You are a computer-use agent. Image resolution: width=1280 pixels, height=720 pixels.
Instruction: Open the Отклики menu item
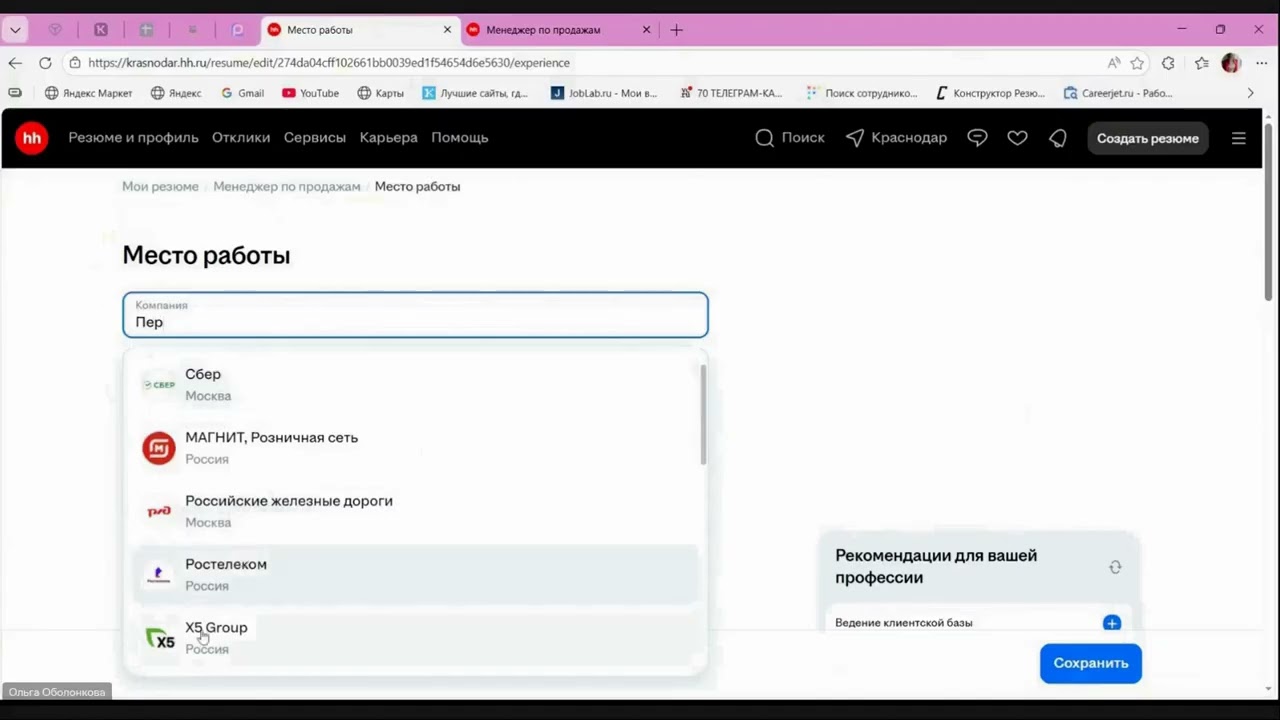point(241,138)
